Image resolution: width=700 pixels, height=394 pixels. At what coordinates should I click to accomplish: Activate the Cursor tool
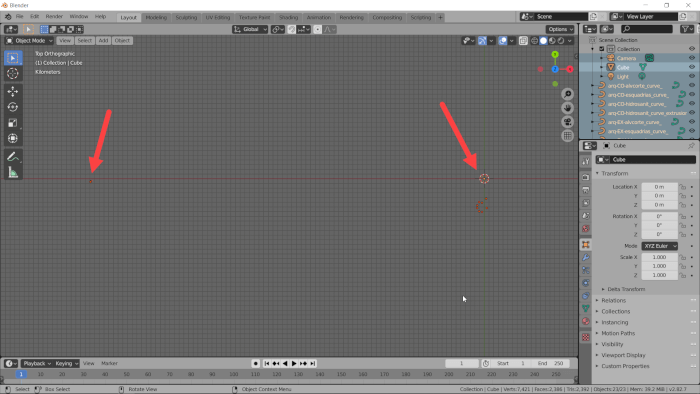pos(12,73)
